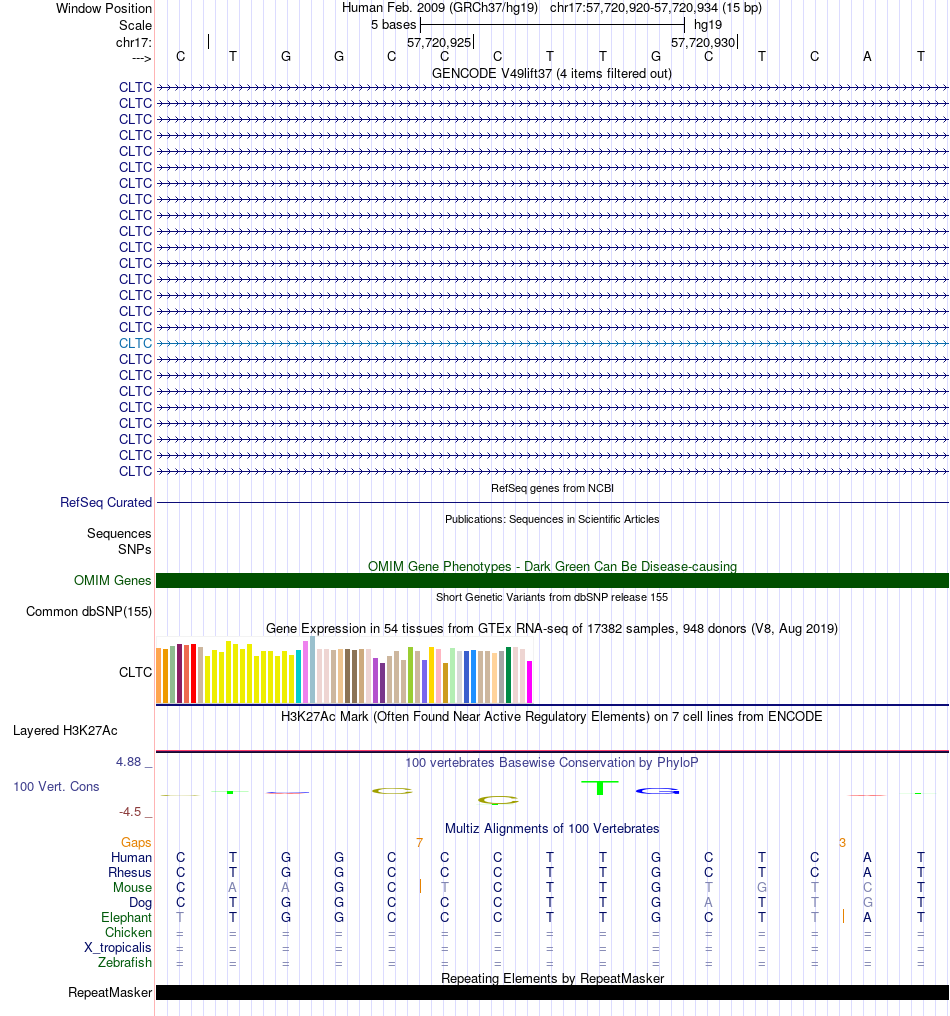Click the 57,720,925 coordinate marker
Image resolution: width=950 pixels, height=1016 pixels.
(439, 43)
